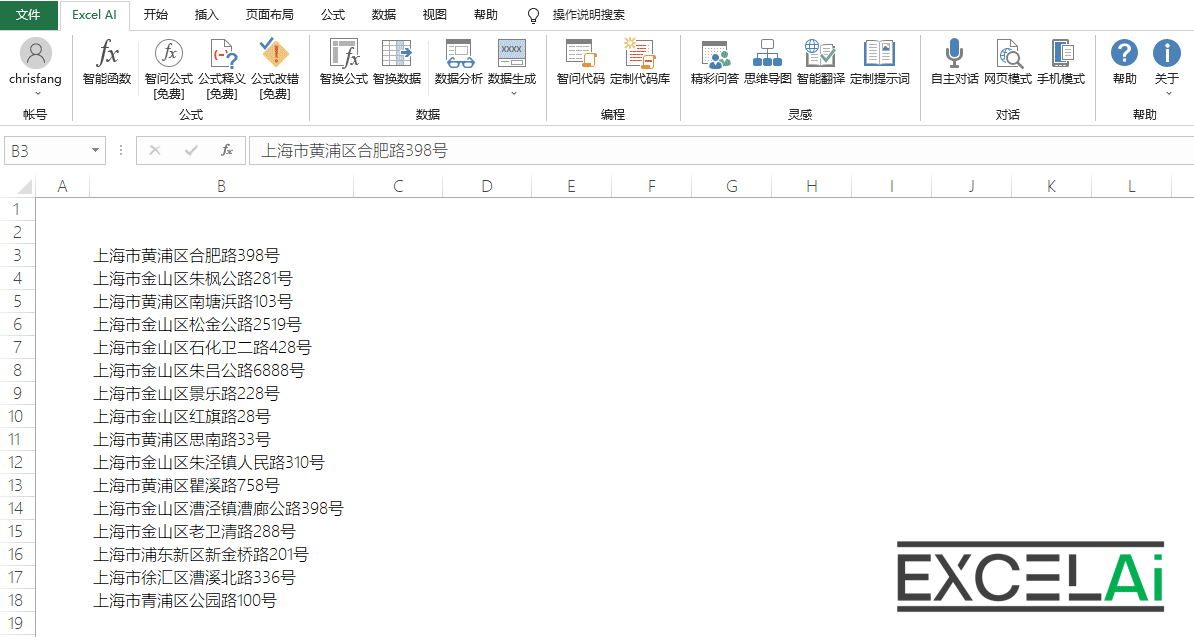The width and height of the screenshot is (1194, 637).
Task: Switch to 网页模式 web mode
Action: point(1007,62)
